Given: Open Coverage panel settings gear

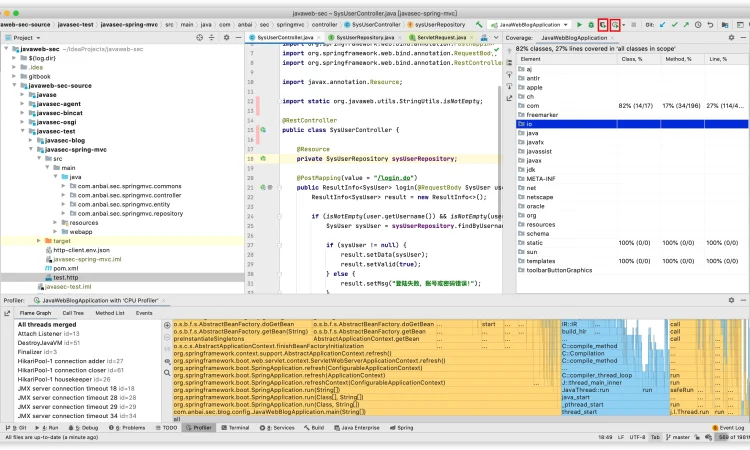Looking at the screenshot, I should pyautogui.click(x=731, y=37).
